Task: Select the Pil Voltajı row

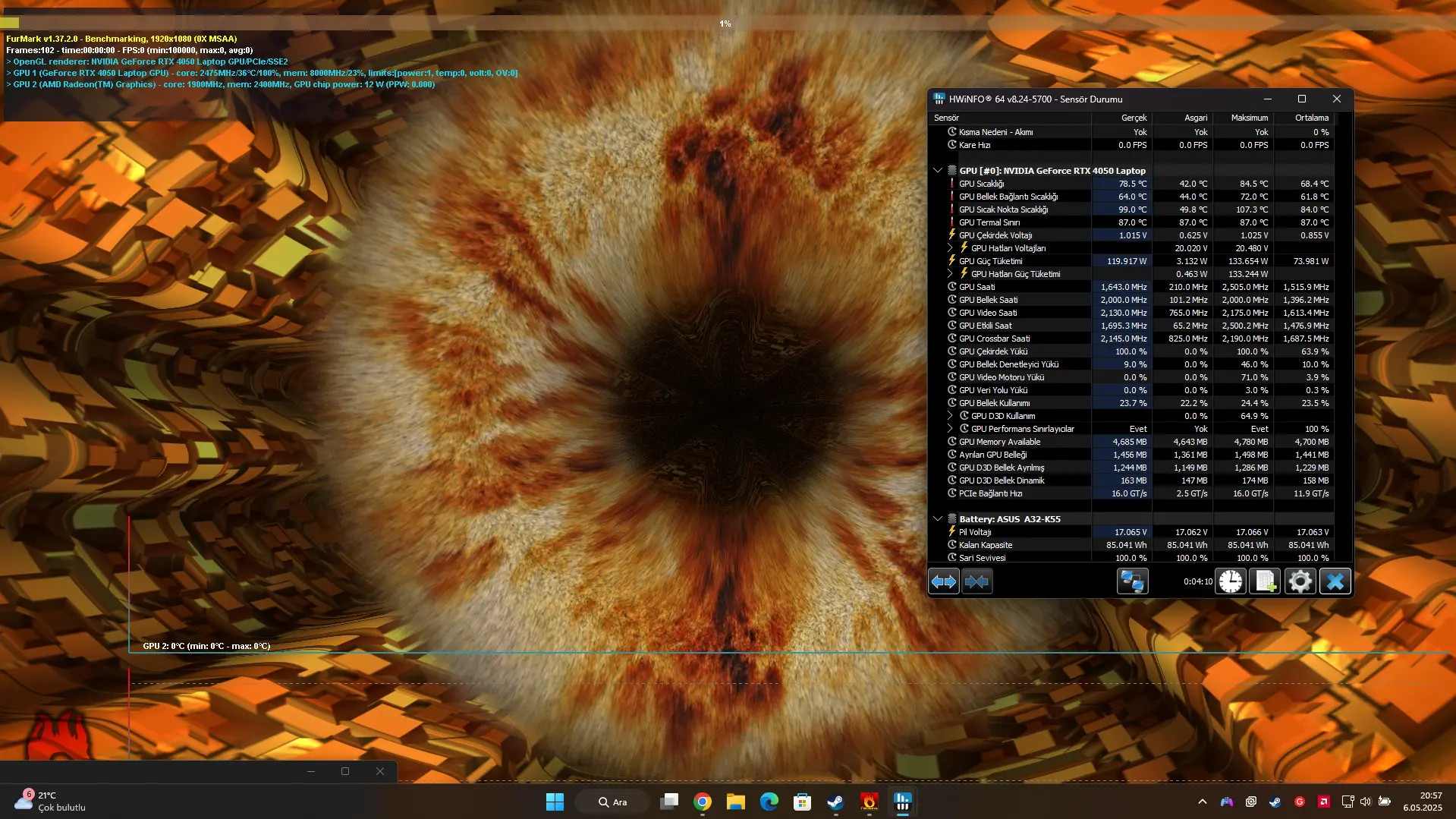Action: pyautogui.click(x=1131, y=532)
